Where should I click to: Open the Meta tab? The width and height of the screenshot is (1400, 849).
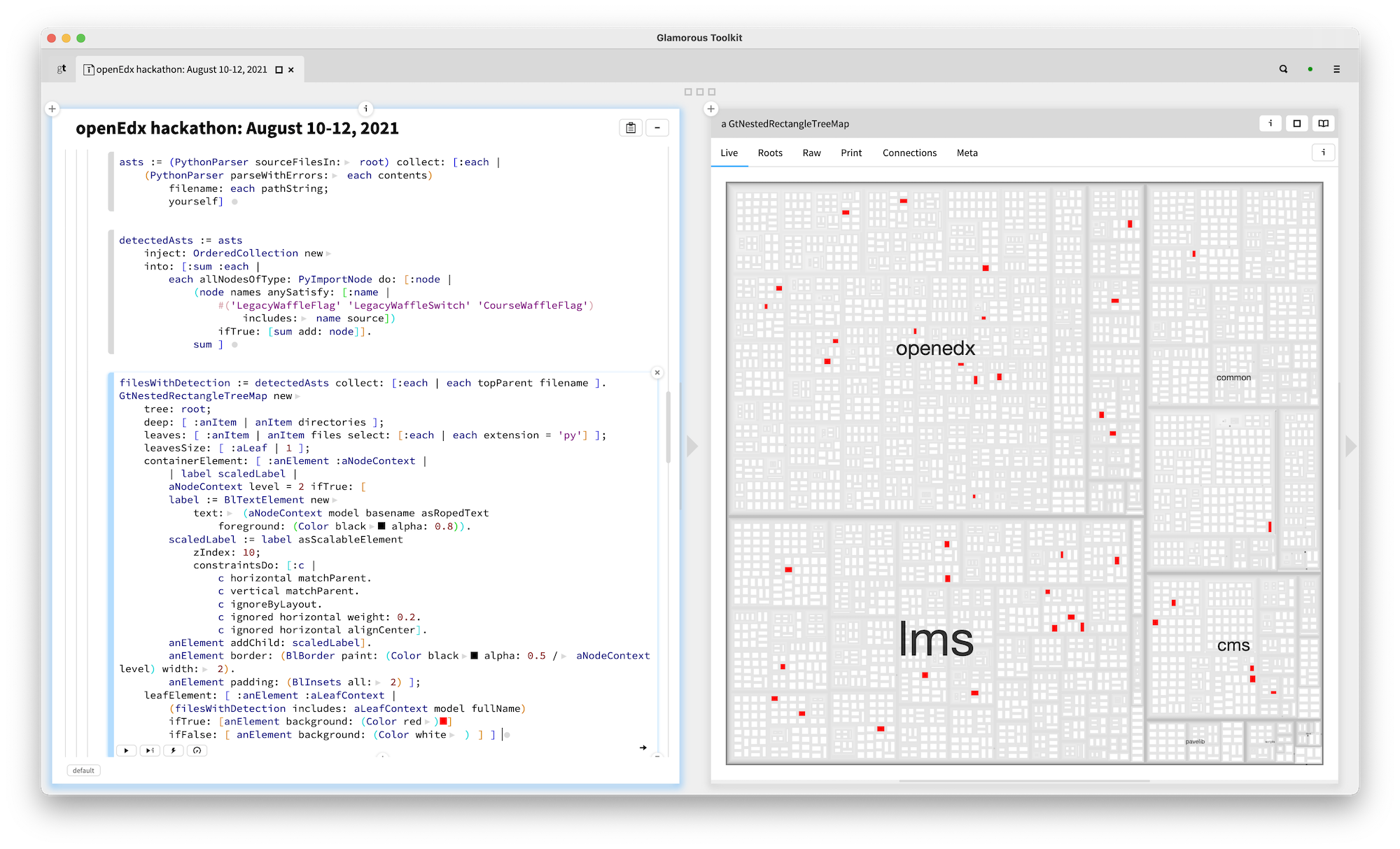click(967, 153)
